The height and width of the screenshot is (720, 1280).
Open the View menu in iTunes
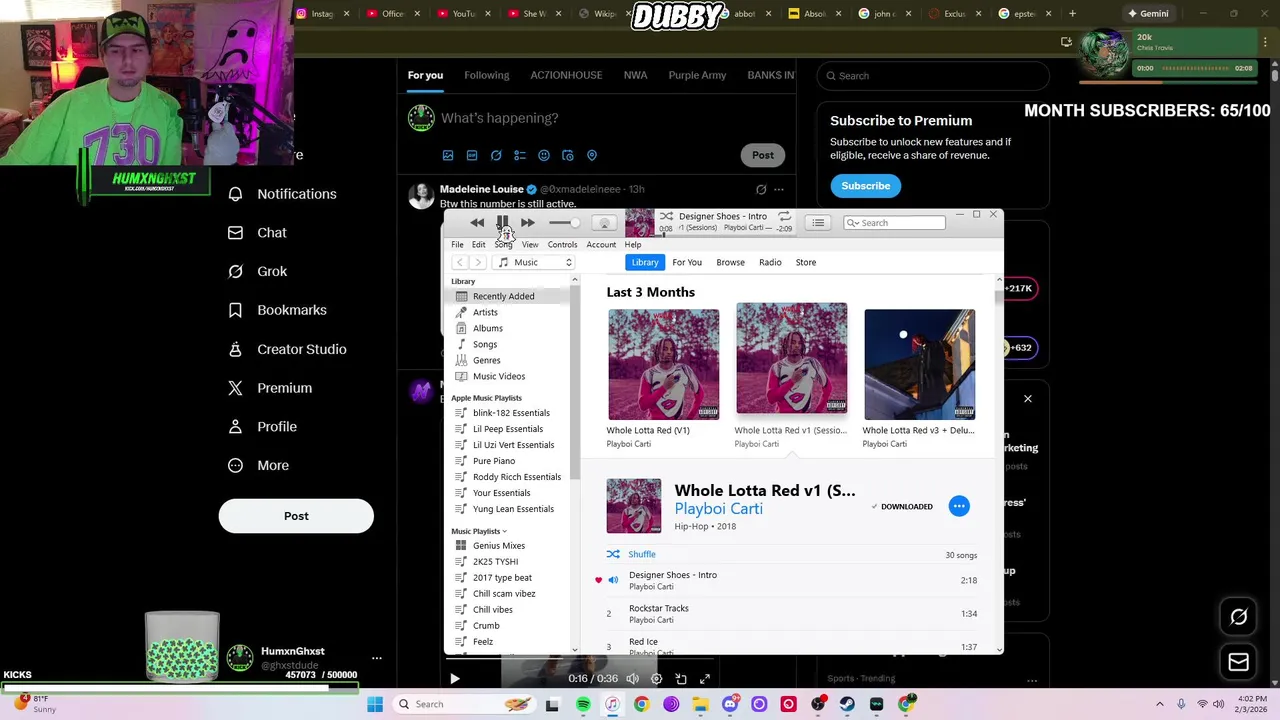coord(530,245)
